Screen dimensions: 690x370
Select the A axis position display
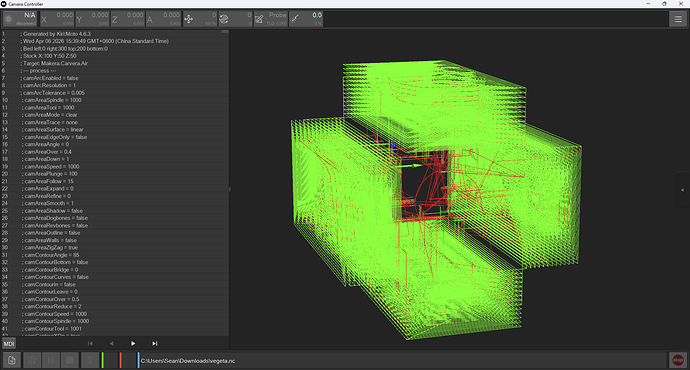click(x=163, y=19)
